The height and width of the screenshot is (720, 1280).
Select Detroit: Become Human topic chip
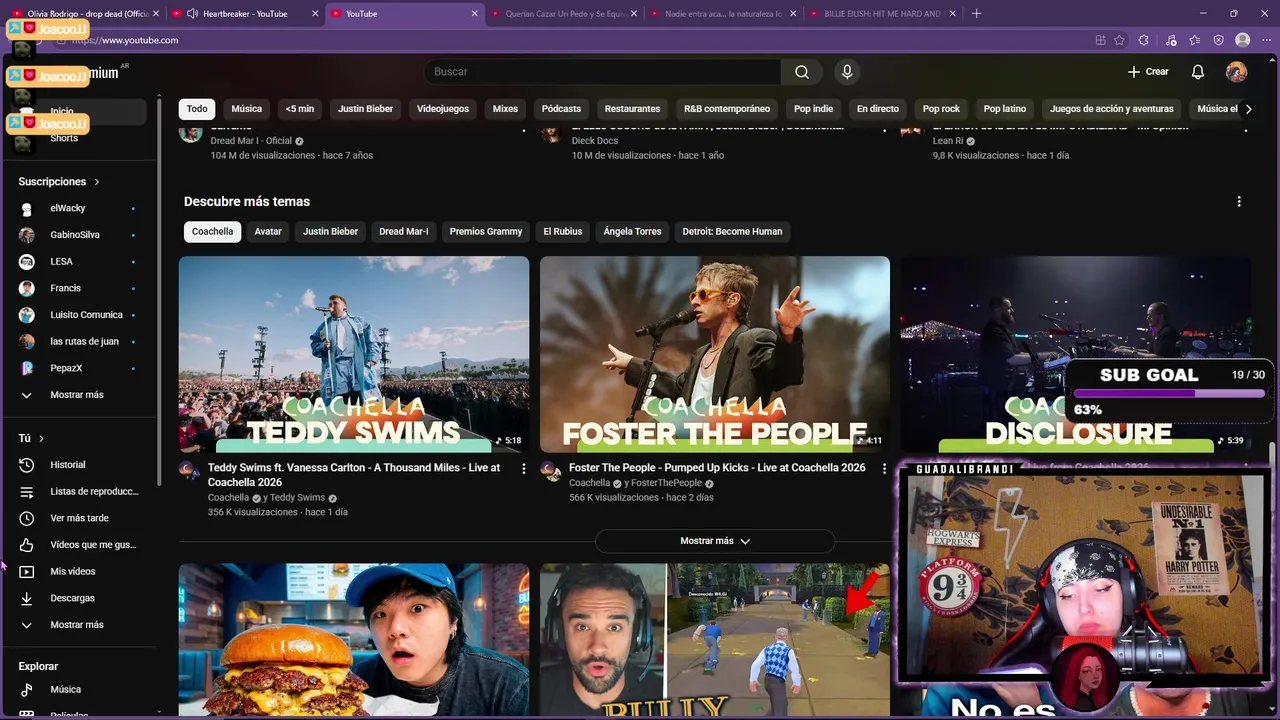coord(732,231)
